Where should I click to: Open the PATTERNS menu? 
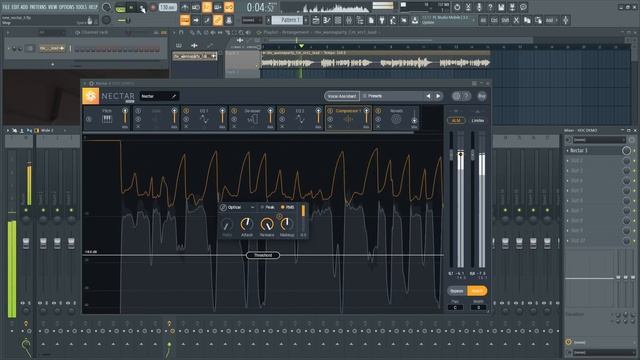38,7
